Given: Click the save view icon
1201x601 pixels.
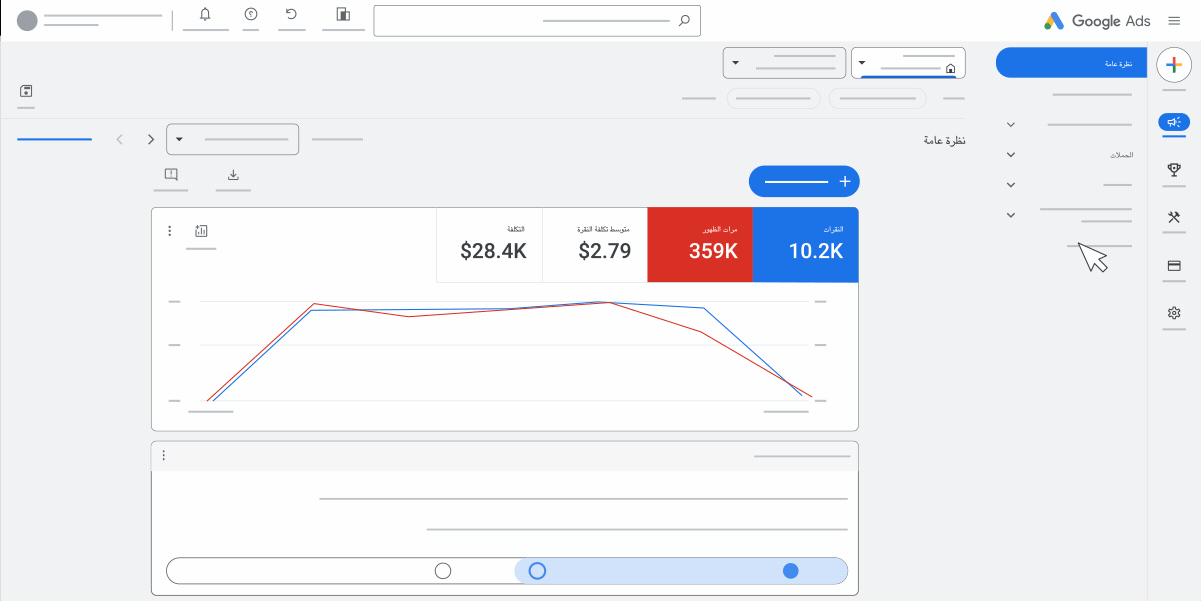Looking at the screenshot, I should pyautogui.click(x=26, y=91).
